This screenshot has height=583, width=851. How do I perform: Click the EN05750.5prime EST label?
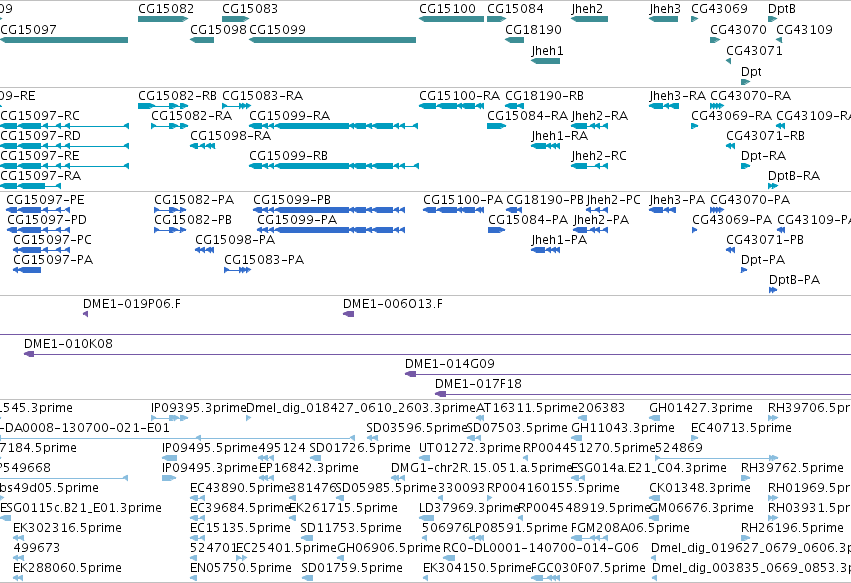coord(240,568)
